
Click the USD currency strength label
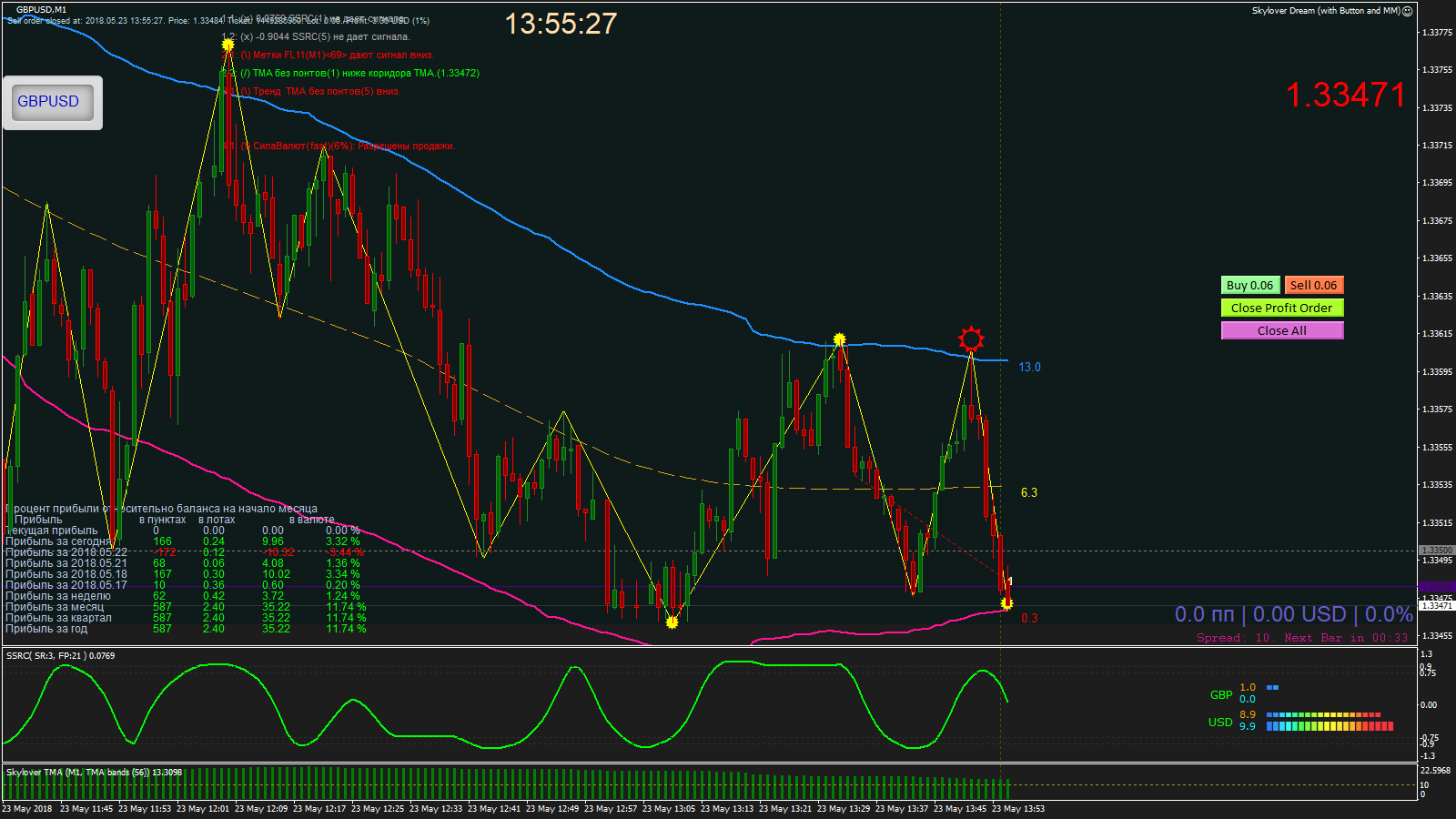tap(1220, 722)
